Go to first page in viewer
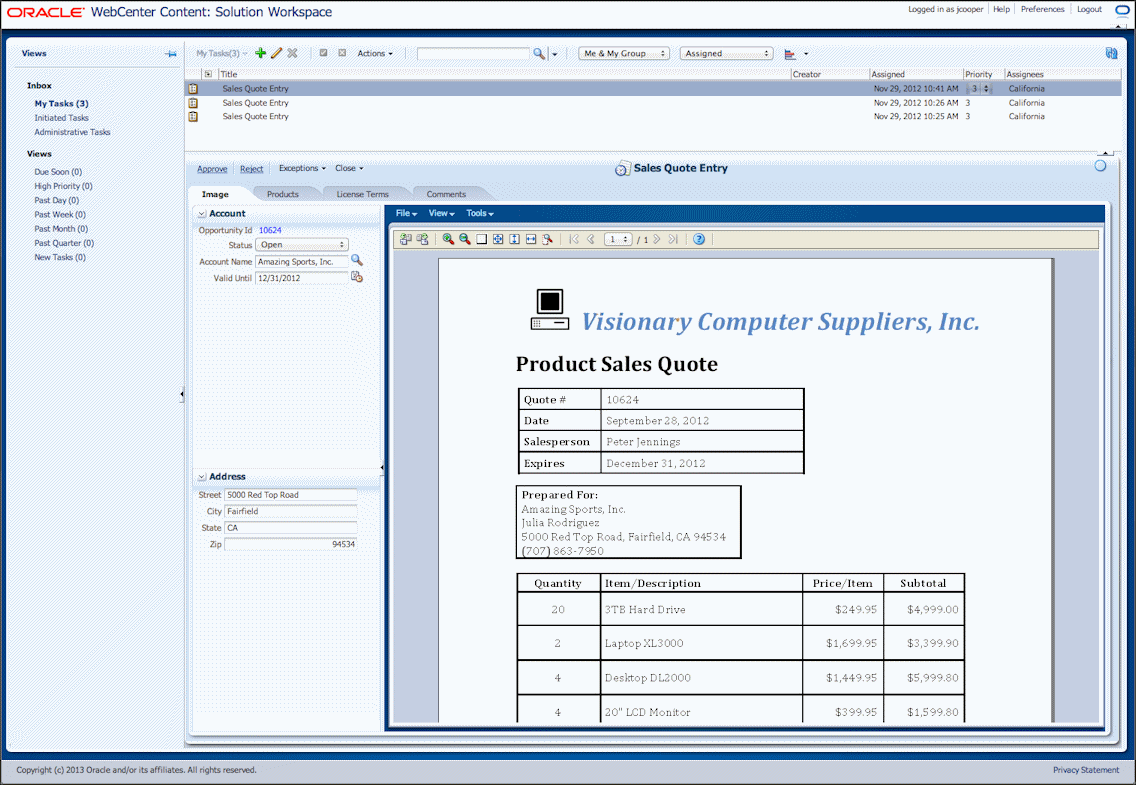This screenshot has height=785, width=1136. click(x=575, y=239)
